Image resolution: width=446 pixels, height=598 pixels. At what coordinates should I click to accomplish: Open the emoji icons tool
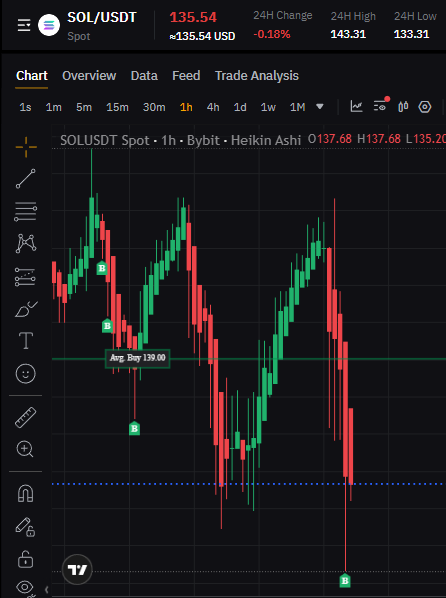point(26,373)
